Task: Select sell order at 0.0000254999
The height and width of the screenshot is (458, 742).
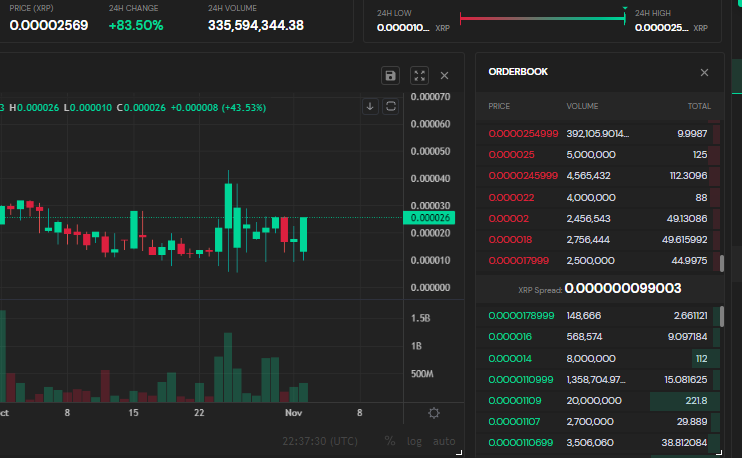Action: 598,134
